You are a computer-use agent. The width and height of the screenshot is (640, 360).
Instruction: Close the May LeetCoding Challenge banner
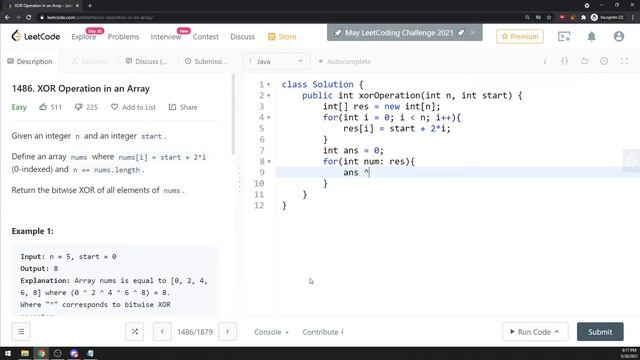pyautogui.click(x=473, y=33)
